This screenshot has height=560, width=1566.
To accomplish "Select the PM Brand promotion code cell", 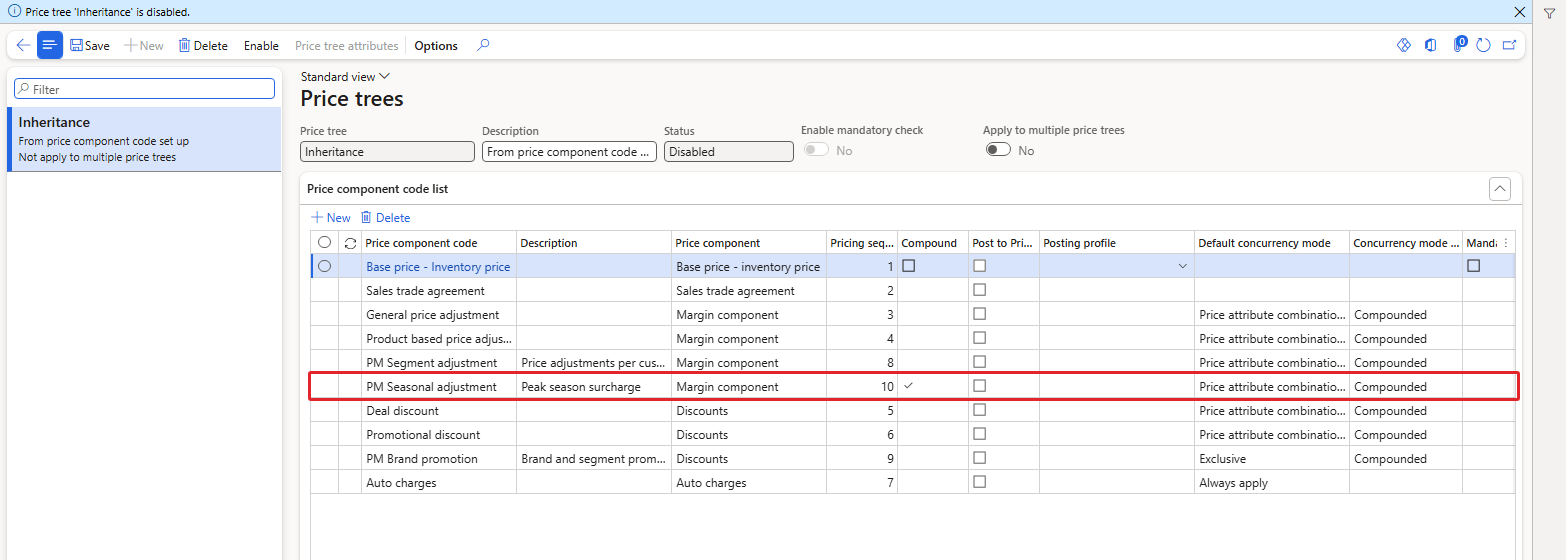I will pyautogui.click(x=439, y=459).
